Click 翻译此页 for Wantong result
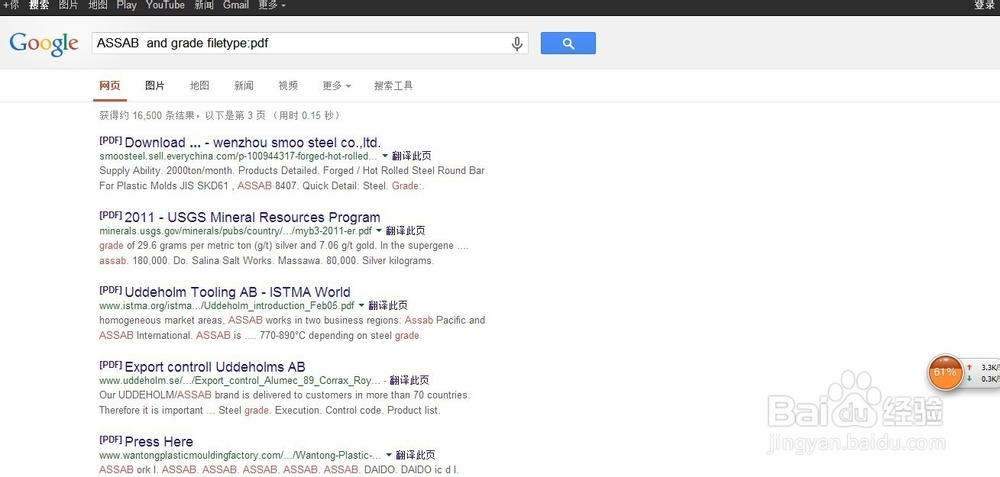Screen dimensions: 1000x477 pos(416,455)
